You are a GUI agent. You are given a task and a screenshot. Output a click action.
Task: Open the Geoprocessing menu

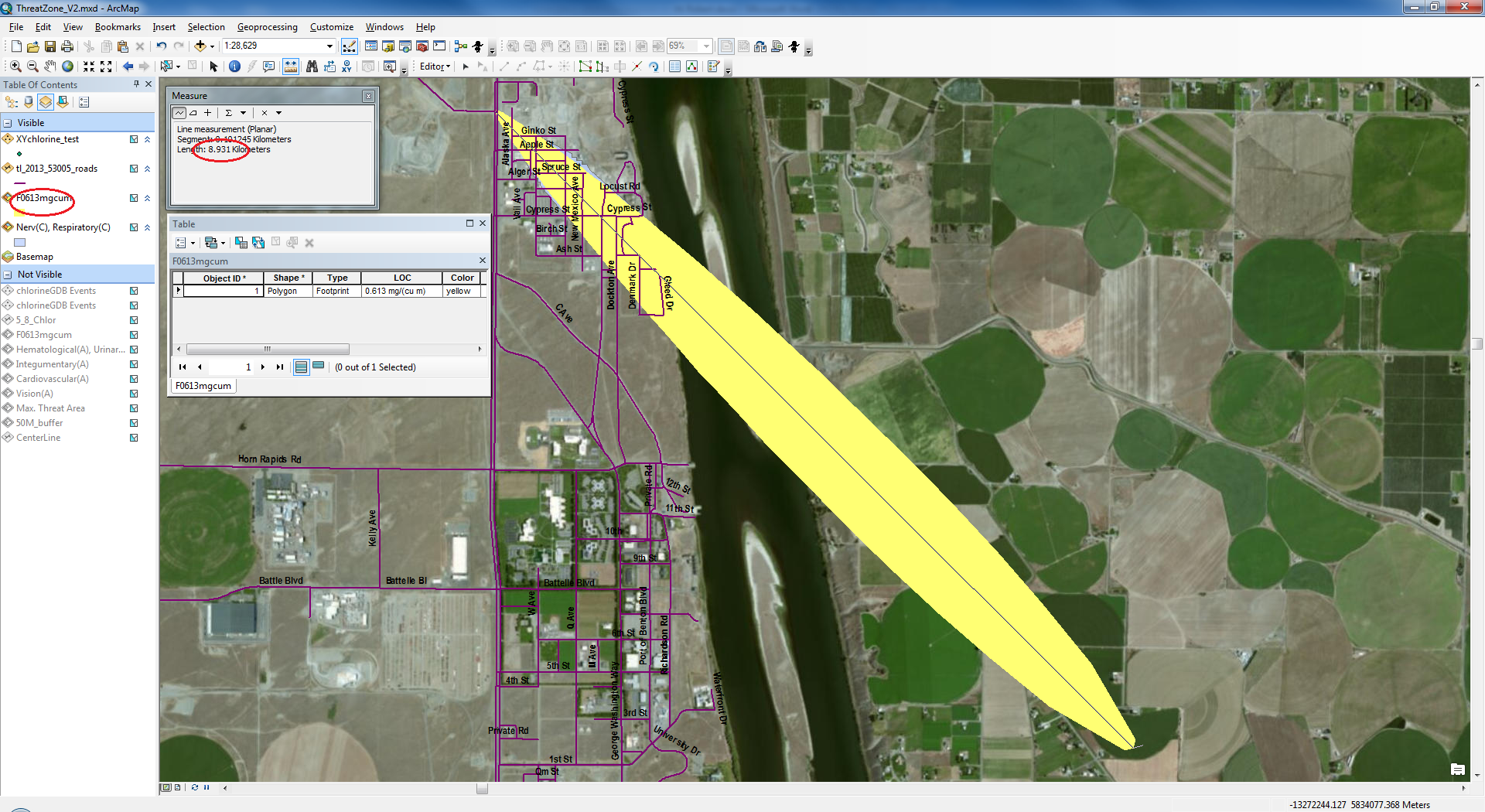coord(267,27)
